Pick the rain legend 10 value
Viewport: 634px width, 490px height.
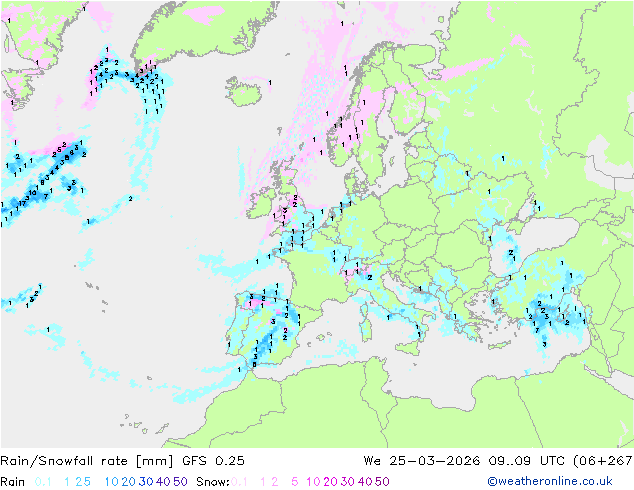click(112, 482)
